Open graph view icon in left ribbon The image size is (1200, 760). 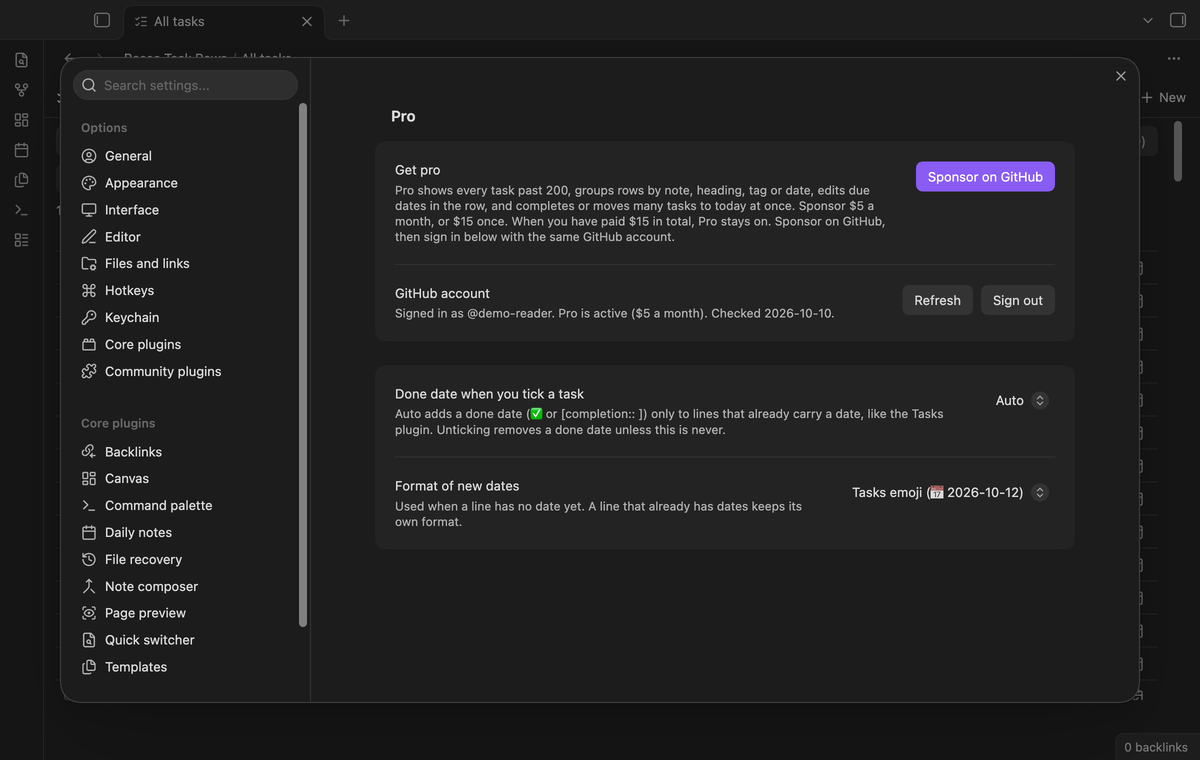pyautogui.click(x=21, y=90)
